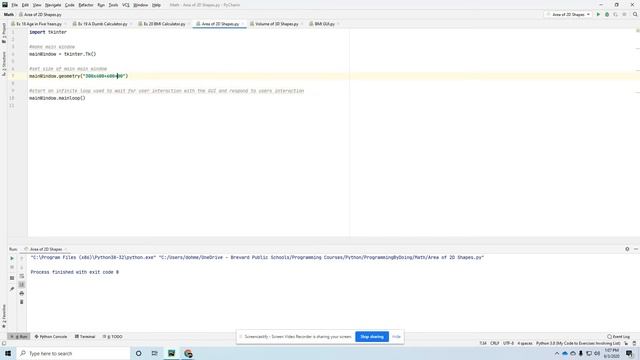Open the VCS menu
Image resolution: width=640 pixels, height=360 pixels.
pos(126,5)
